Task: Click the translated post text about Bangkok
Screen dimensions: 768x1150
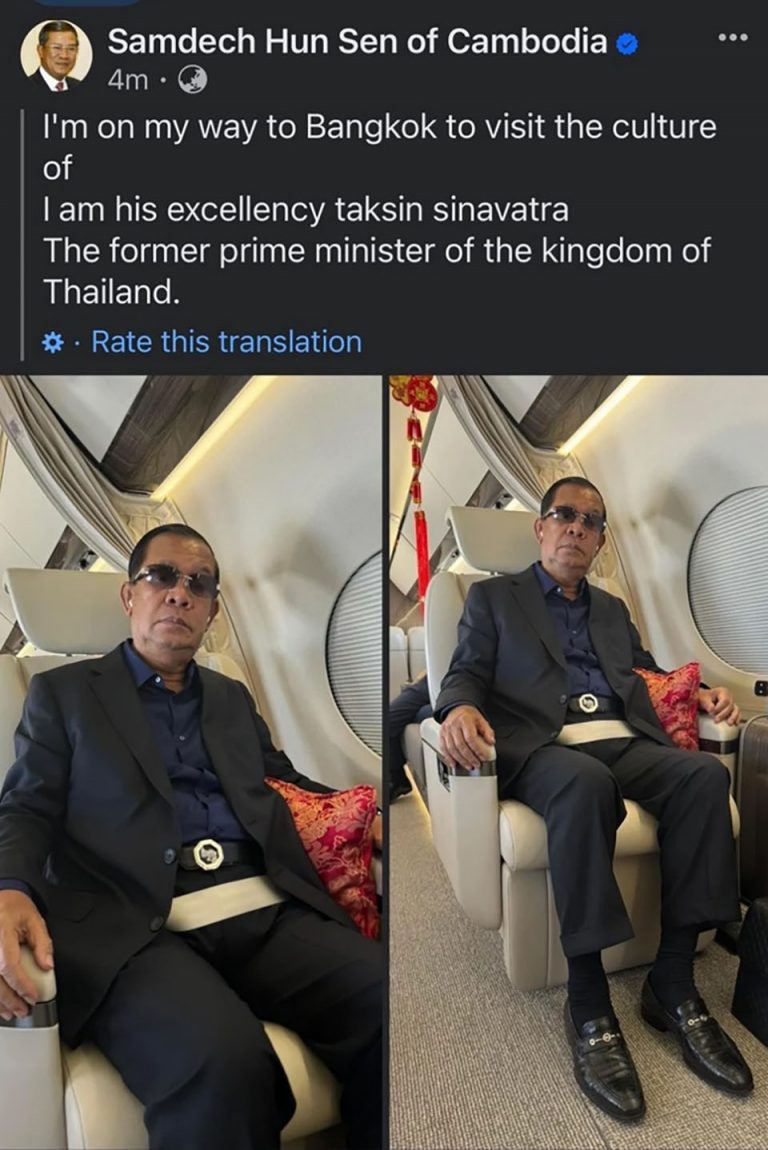Action: coord(379,209)
